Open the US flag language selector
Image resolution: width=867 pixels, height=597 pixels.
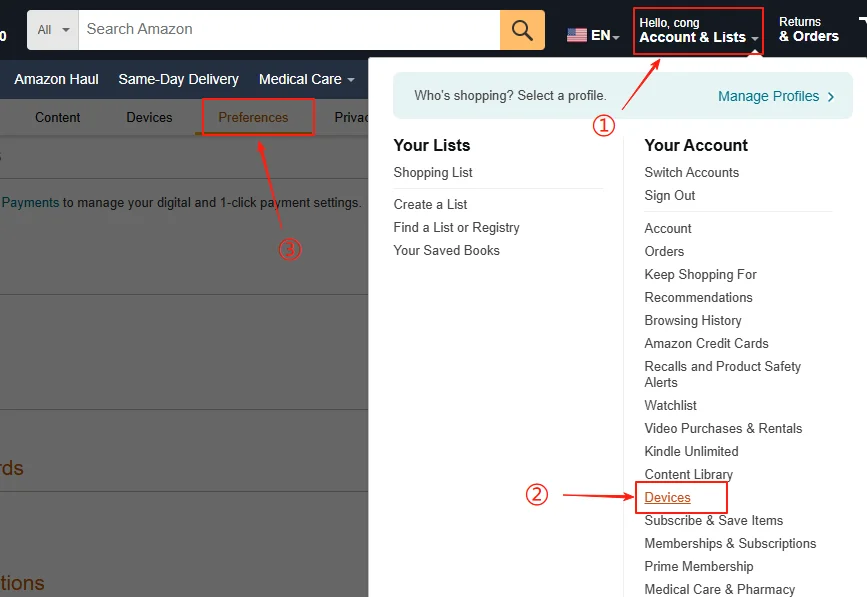point(593,35)
